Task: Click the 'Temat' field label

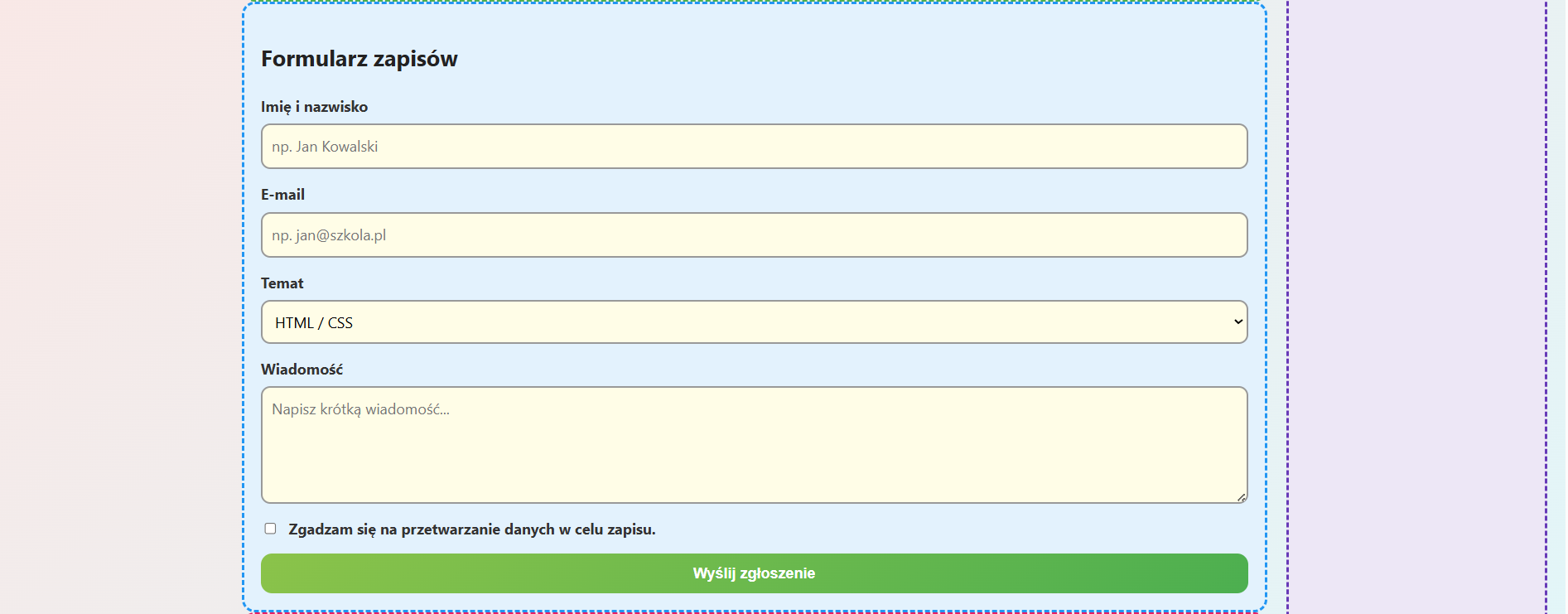Action: pos(282,283)
